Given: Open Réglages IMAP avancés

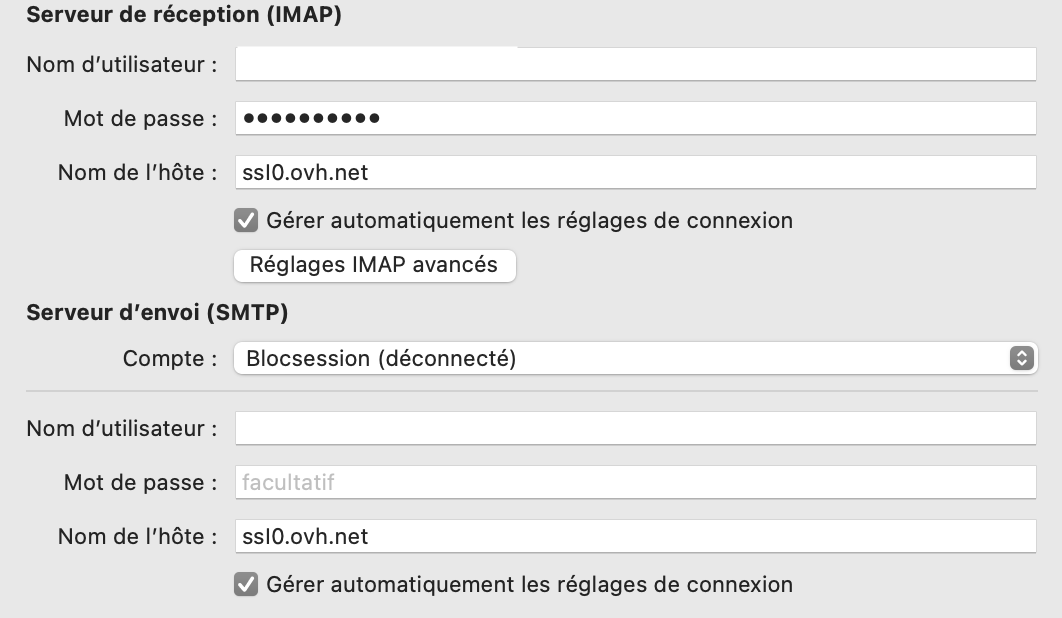Looking at the screenshot, I should click(374, 265).
